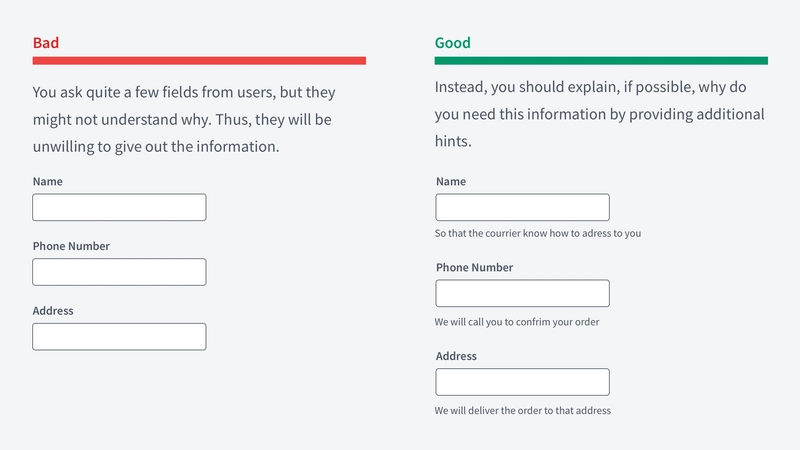Focus the Phone Number field in Bad form
Image resolution: width=800 pixels, height=450 pixels.
[119, 272]
